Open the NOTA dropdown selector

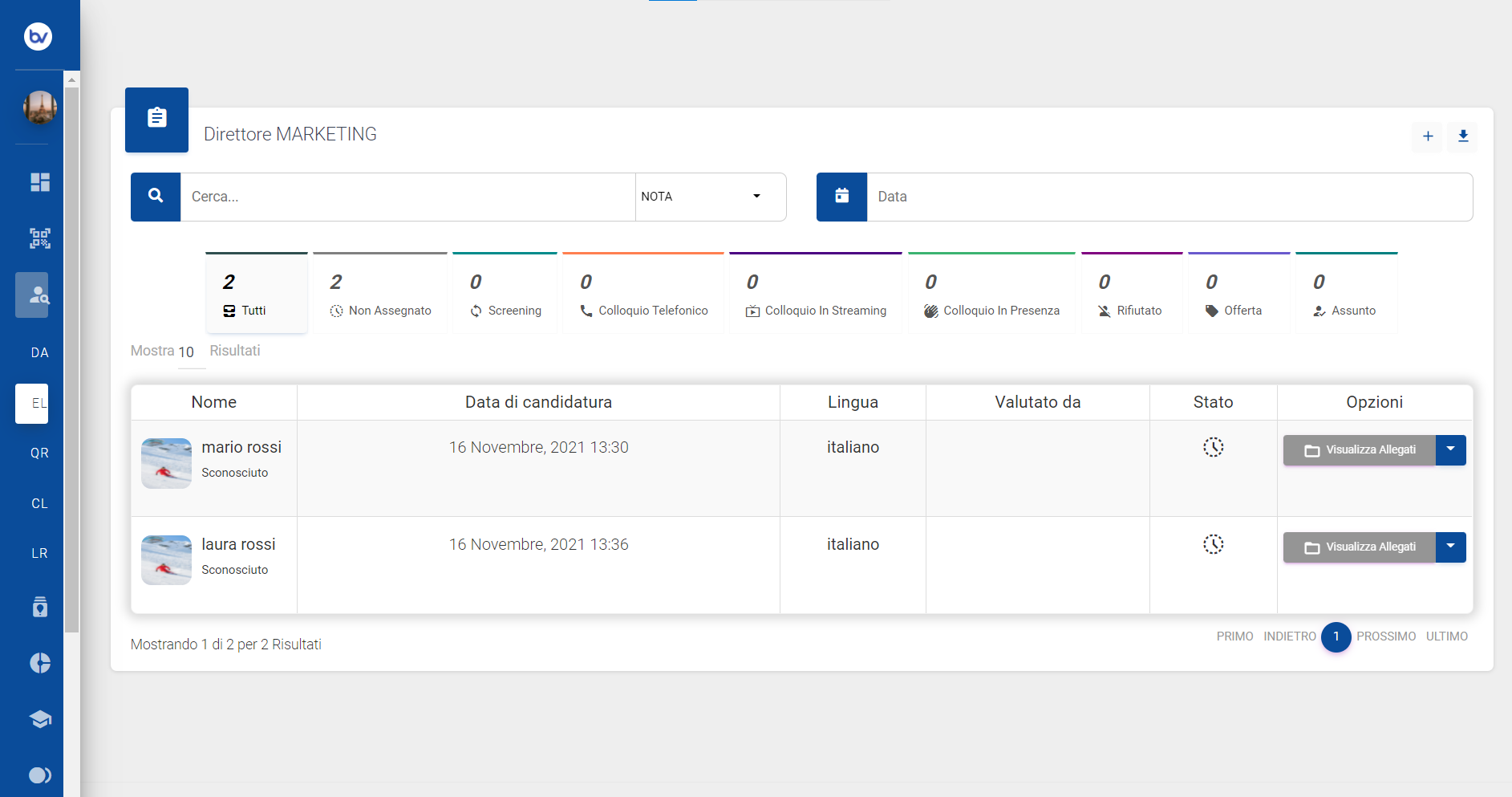(x=709, y=197)
